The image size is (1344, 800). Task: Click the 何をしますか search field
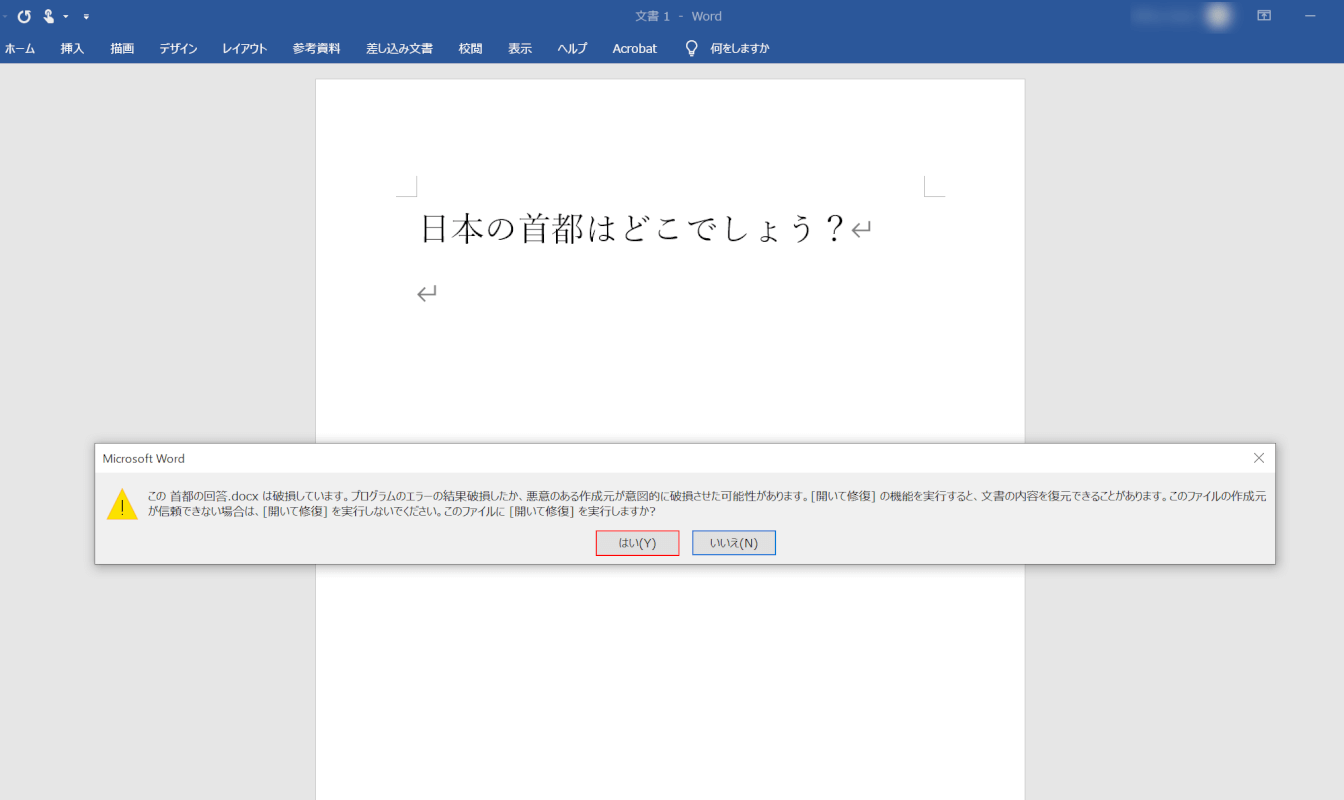coord(739,48)
